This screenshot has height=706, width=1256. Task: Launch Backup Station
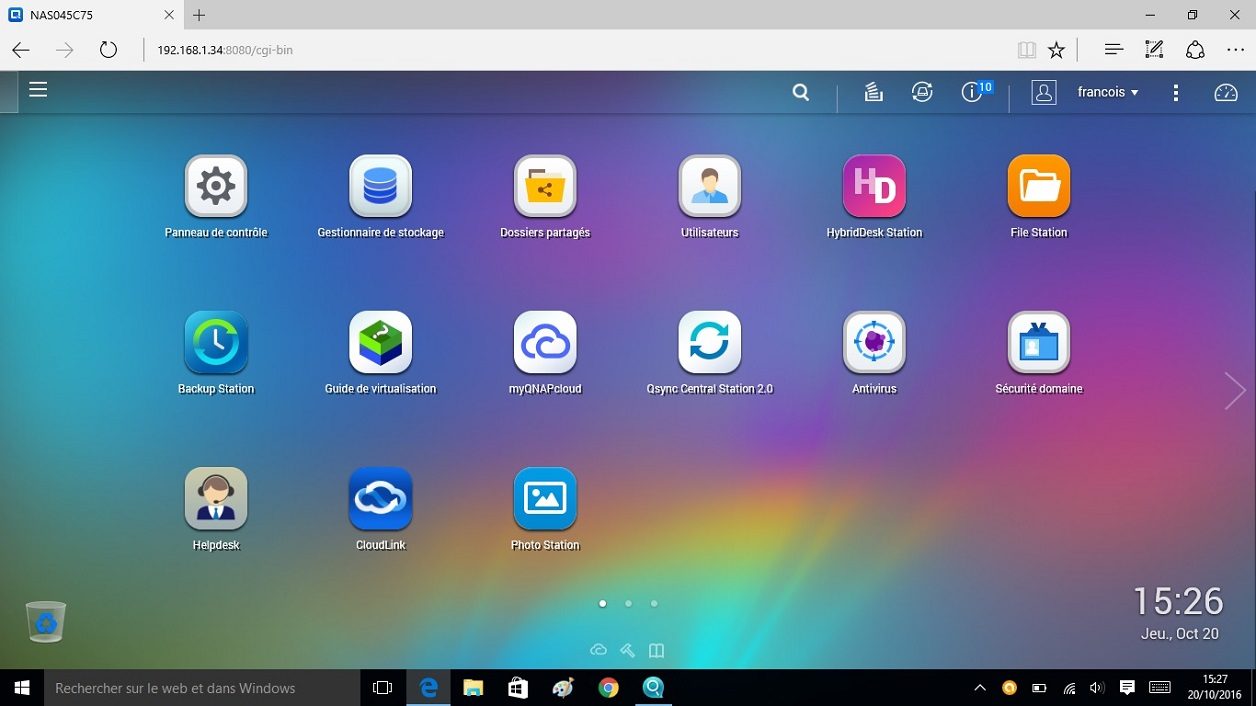[x=216, y=342]
